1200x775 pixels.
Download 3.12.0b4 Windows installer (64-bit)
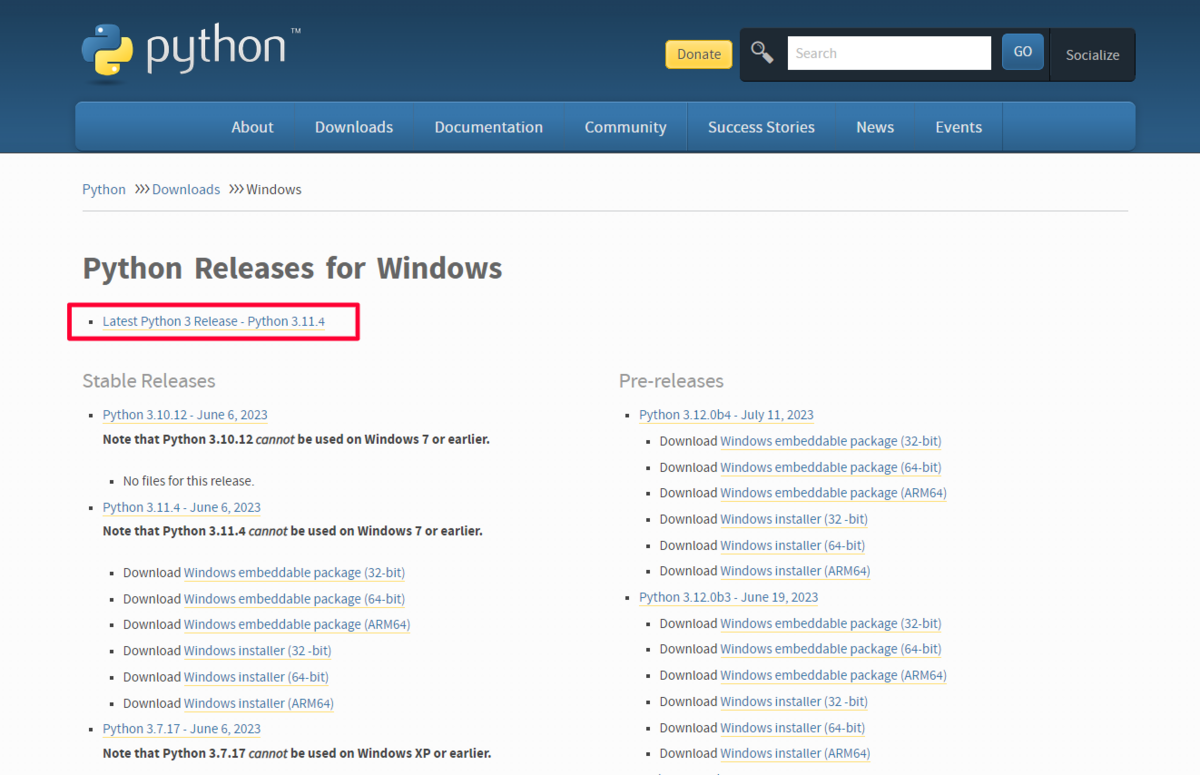tap(793, 545)
